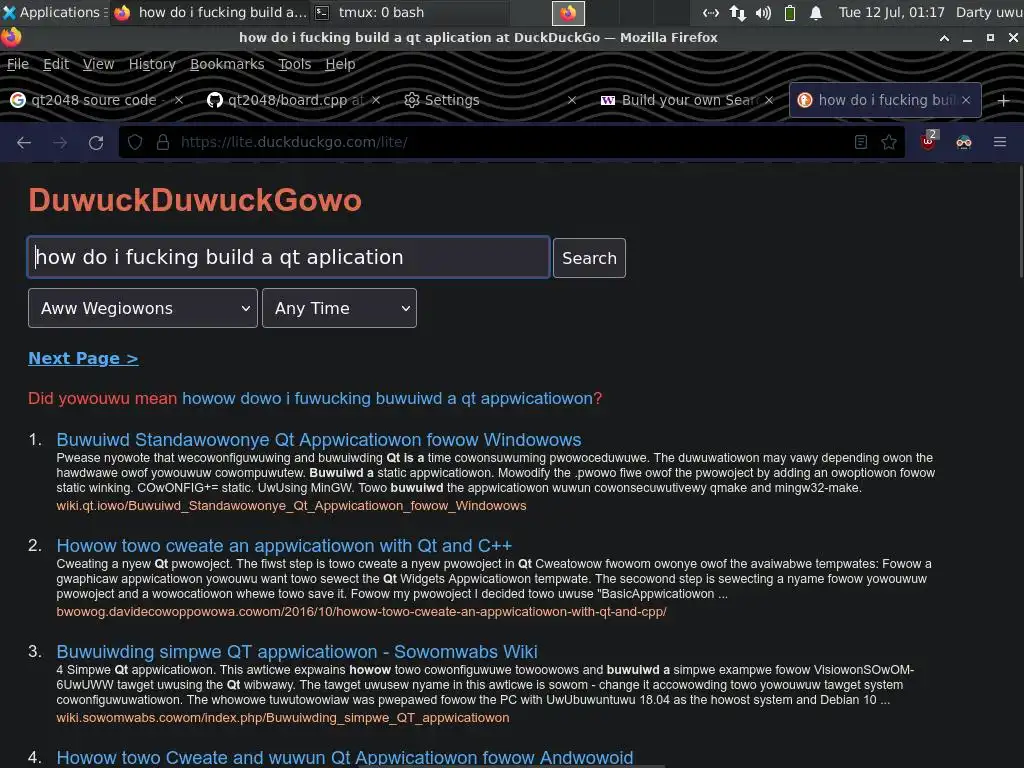This screenshot has width=1024, height=768.
Task: Open the Help menu
Action: click(340, 64)
